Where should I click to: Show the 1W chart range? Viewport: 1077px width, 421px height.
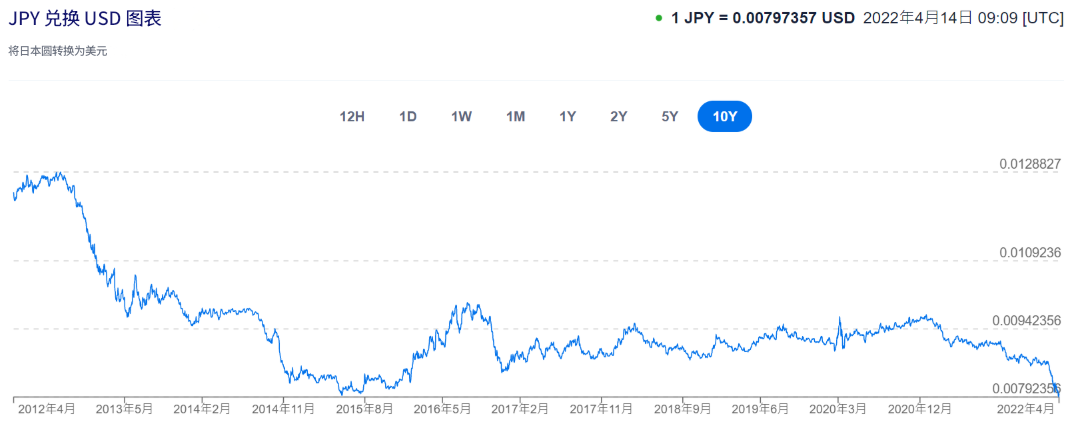[461, 117]
